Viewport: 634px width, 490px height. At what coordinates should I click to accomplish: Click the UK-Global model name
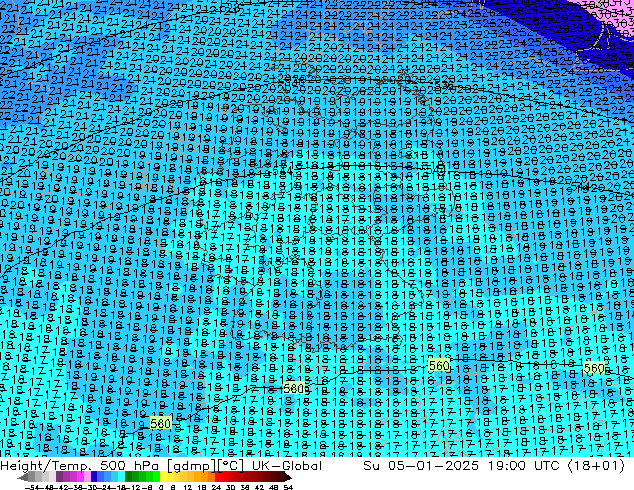coord(287,466)
